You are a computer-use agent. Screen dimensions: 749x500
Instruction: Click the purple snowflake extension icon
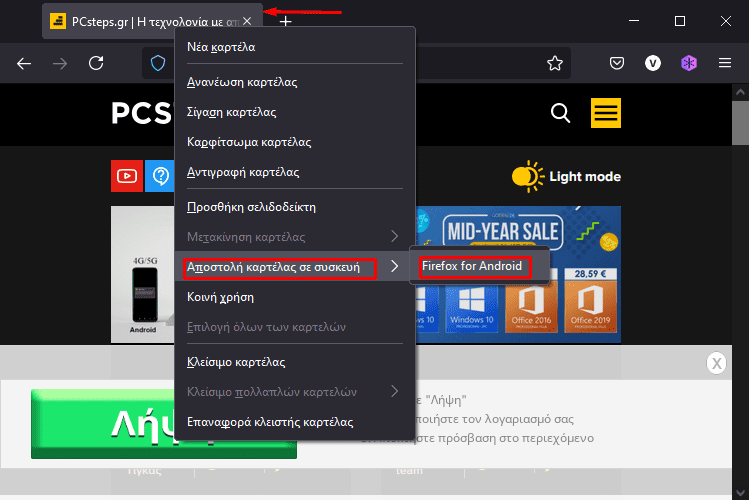689,63
